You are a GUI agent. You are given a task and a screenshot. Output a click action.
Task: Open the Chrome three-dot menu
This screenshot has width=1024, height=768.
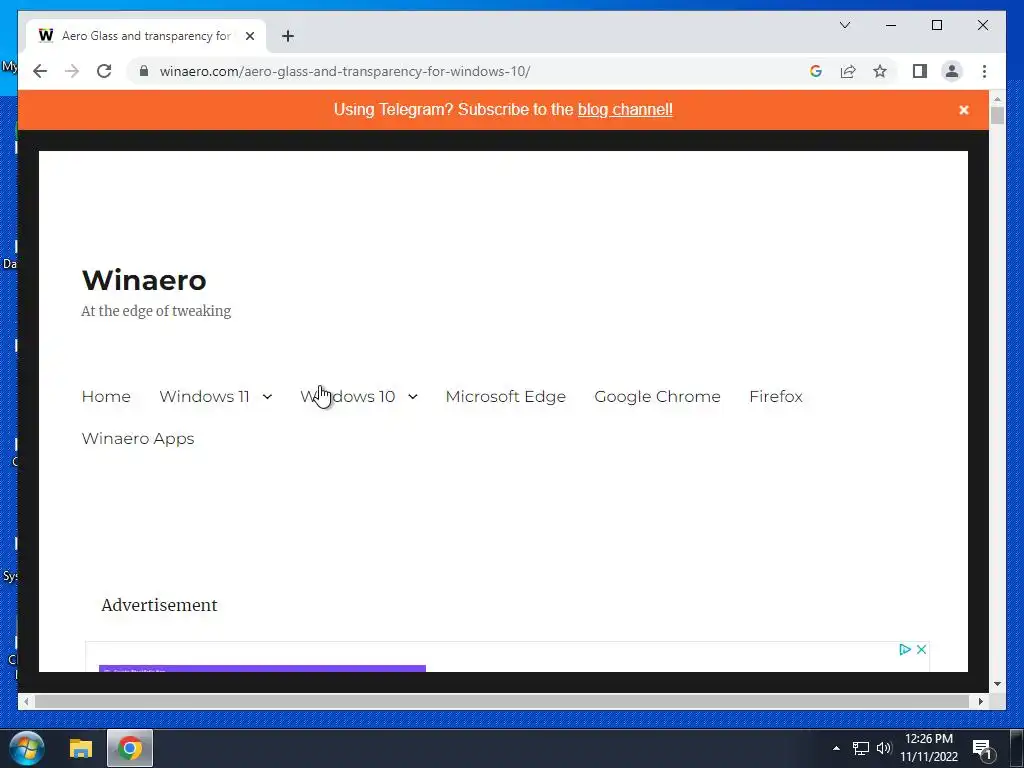coord(984,71)
